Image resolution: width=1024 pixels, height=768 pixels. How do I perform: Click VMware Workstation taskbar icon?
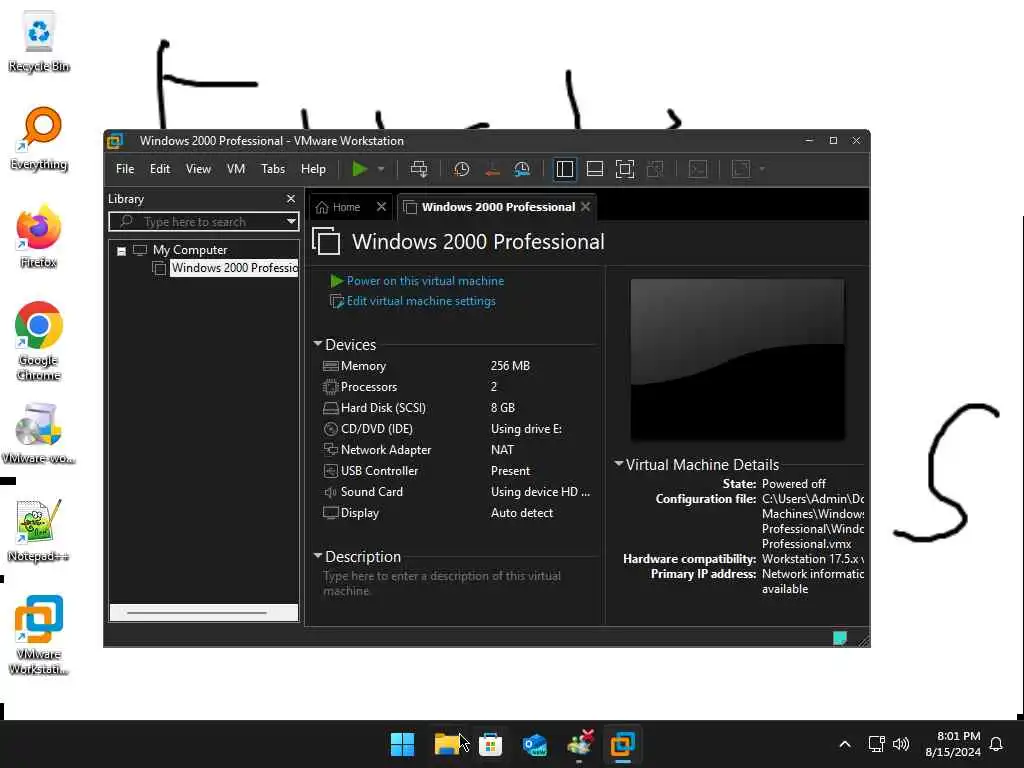point(622,744)
